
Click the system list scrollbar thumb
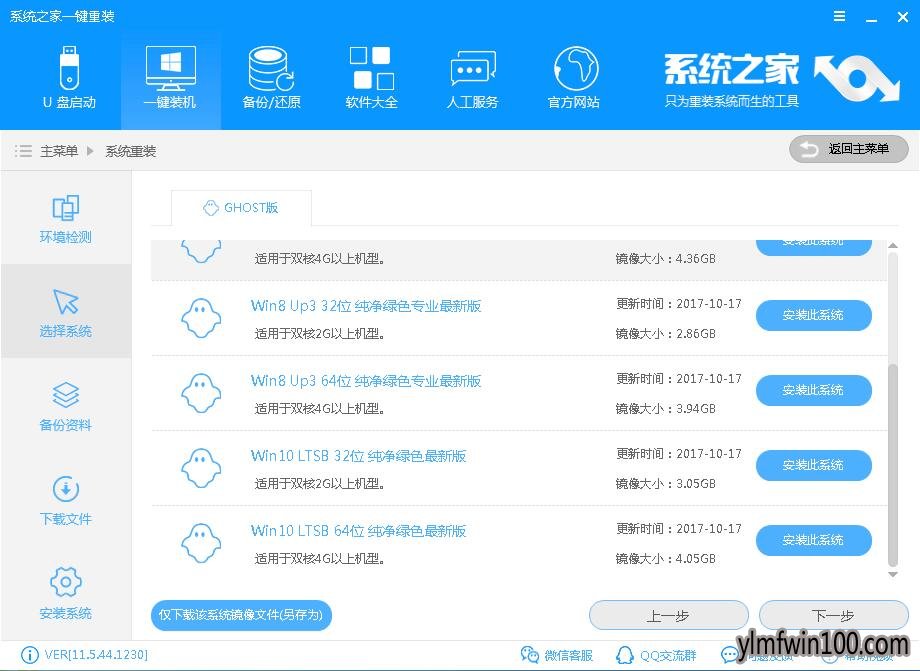click(893, 465)
